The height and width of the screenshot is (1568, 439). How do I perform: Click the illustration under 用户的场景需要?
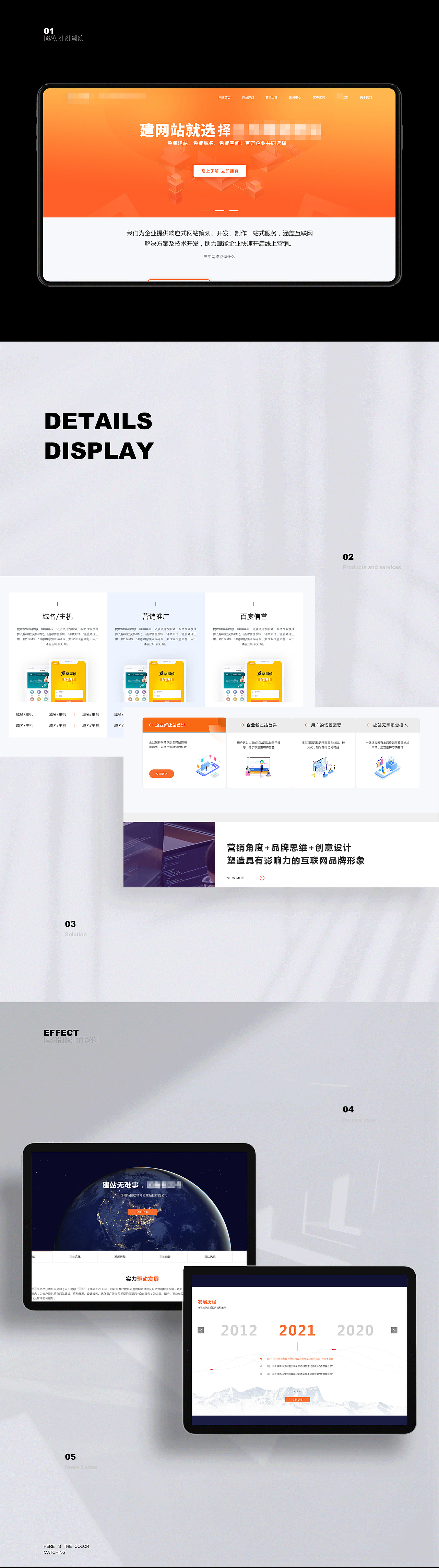tap(323, 767)
